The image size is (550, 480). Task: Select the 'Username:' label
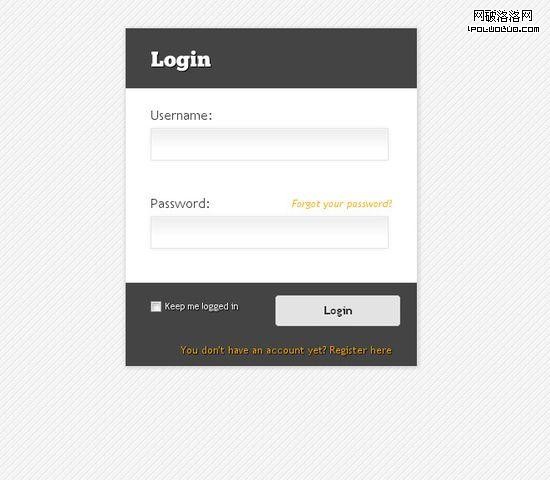181,115
